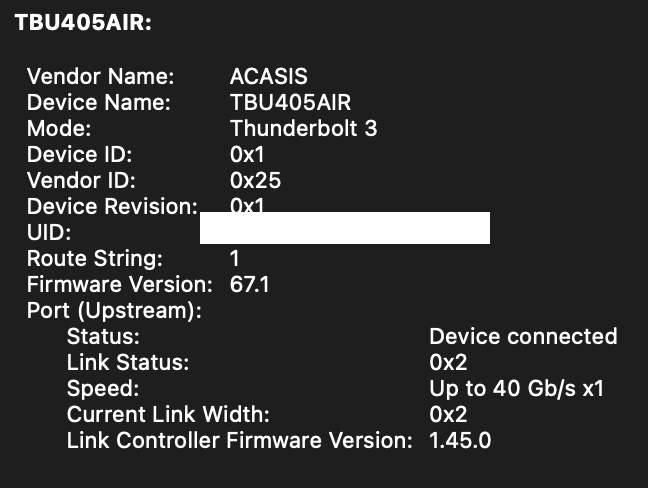This screenshot has width=648, height=488.
Task: Click the TBU405AIR: heading at top
Action: 82,23
